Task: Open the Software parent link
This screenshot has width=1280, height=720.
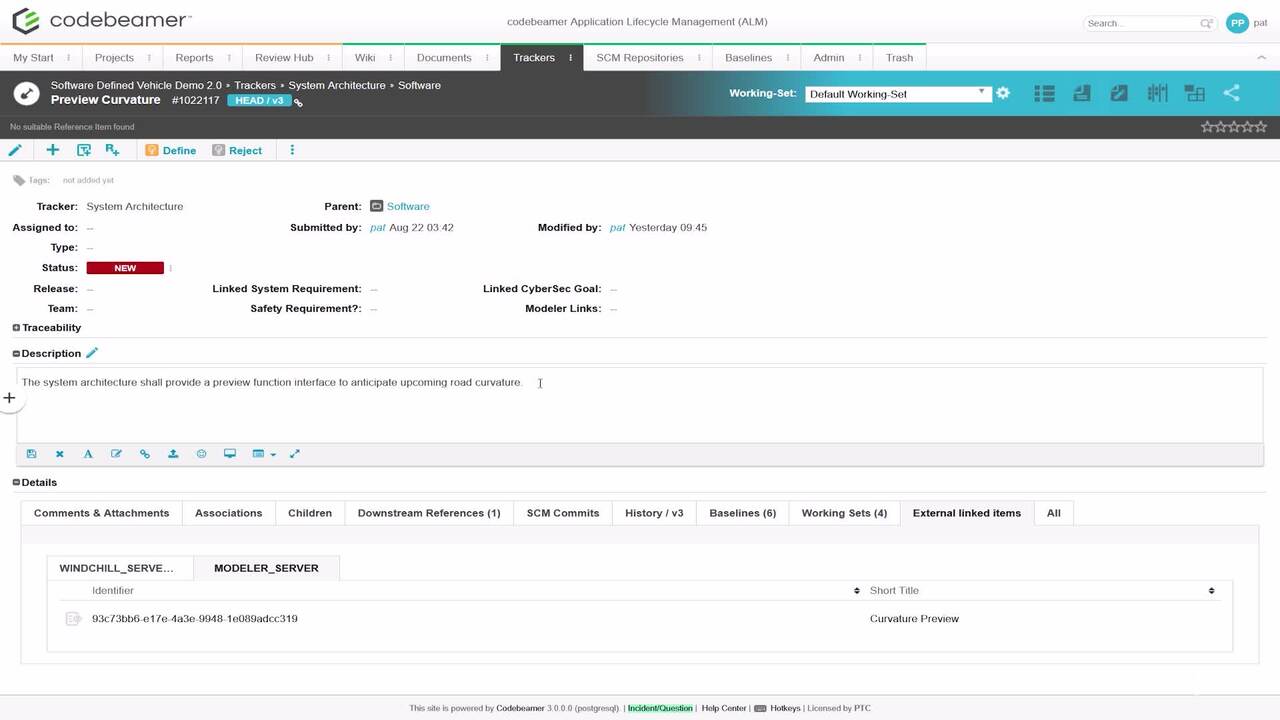Action: click(408, 206)
